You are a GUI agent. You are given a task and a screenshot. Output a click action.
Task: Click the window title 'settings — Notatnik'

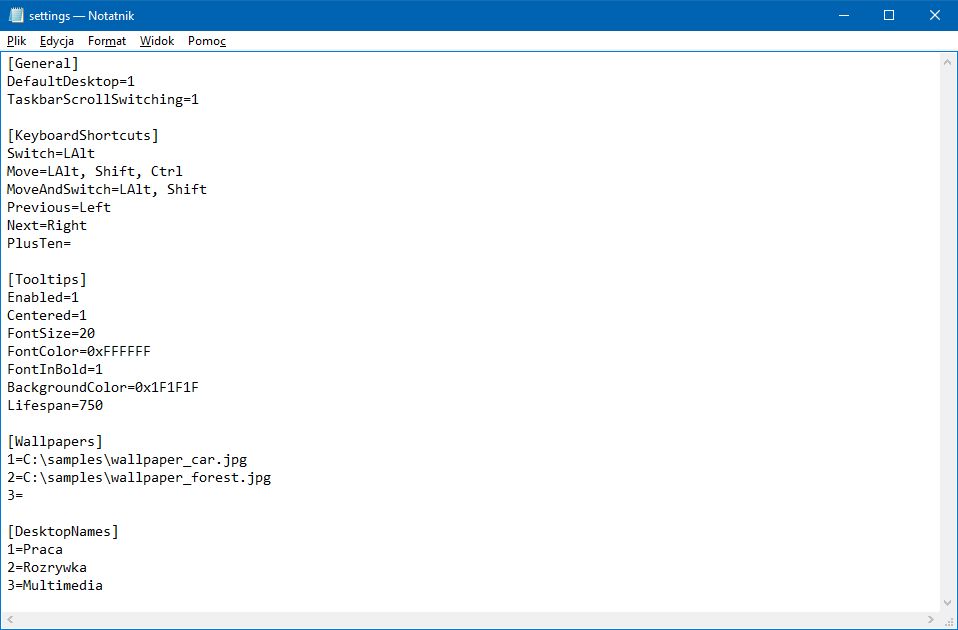[81, 16]
